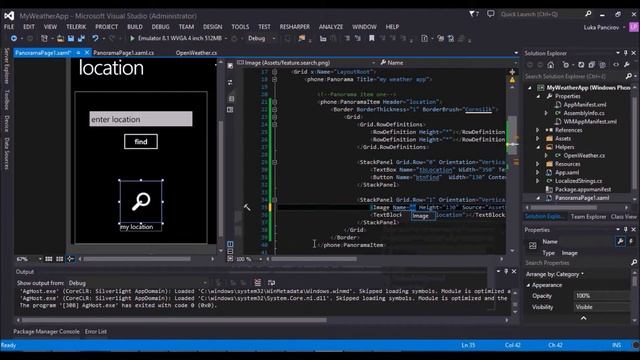Click the find button in the designer

141,142
